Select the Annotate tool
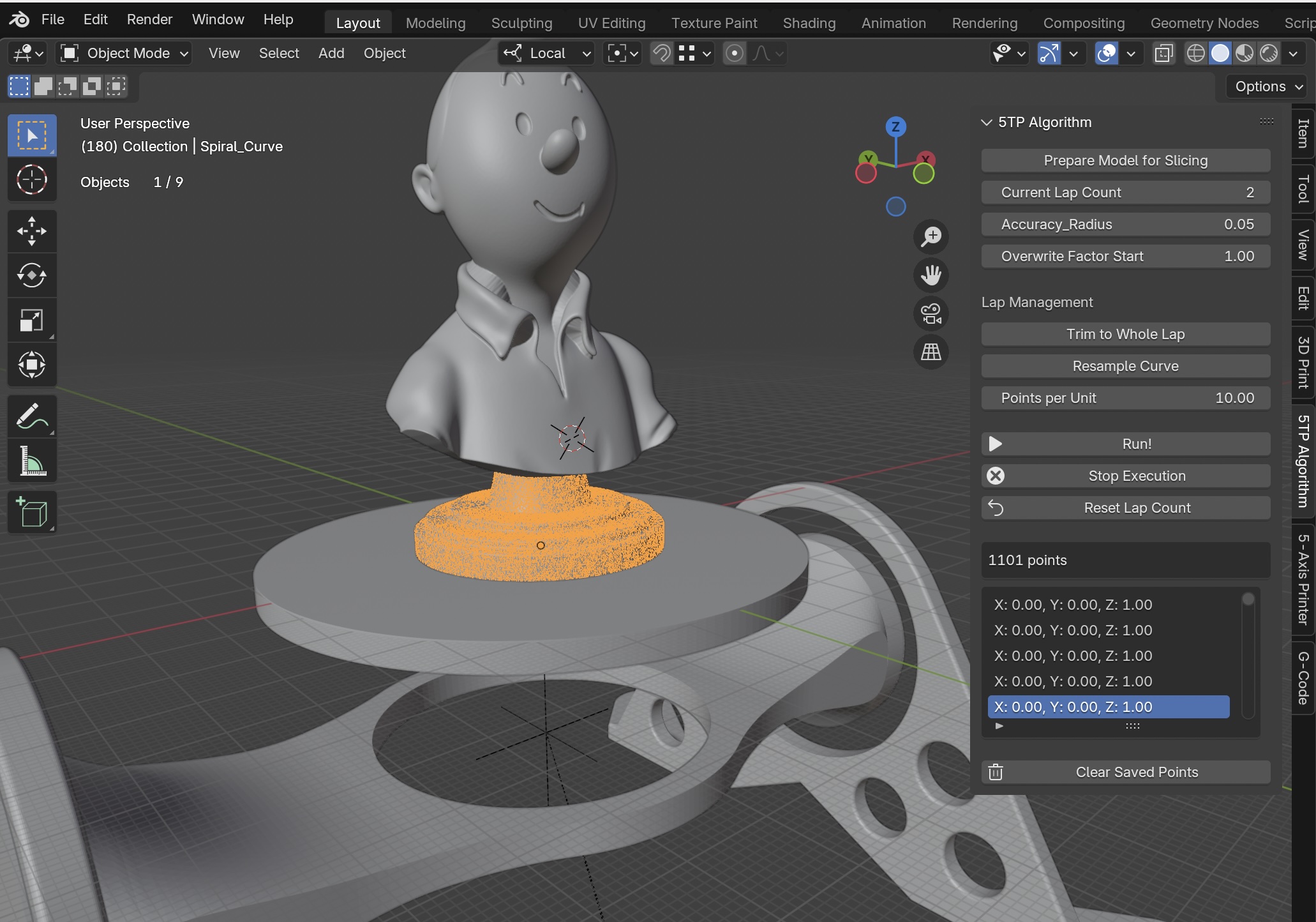This screenshot has width=1316, height=922. click(32, 416)
